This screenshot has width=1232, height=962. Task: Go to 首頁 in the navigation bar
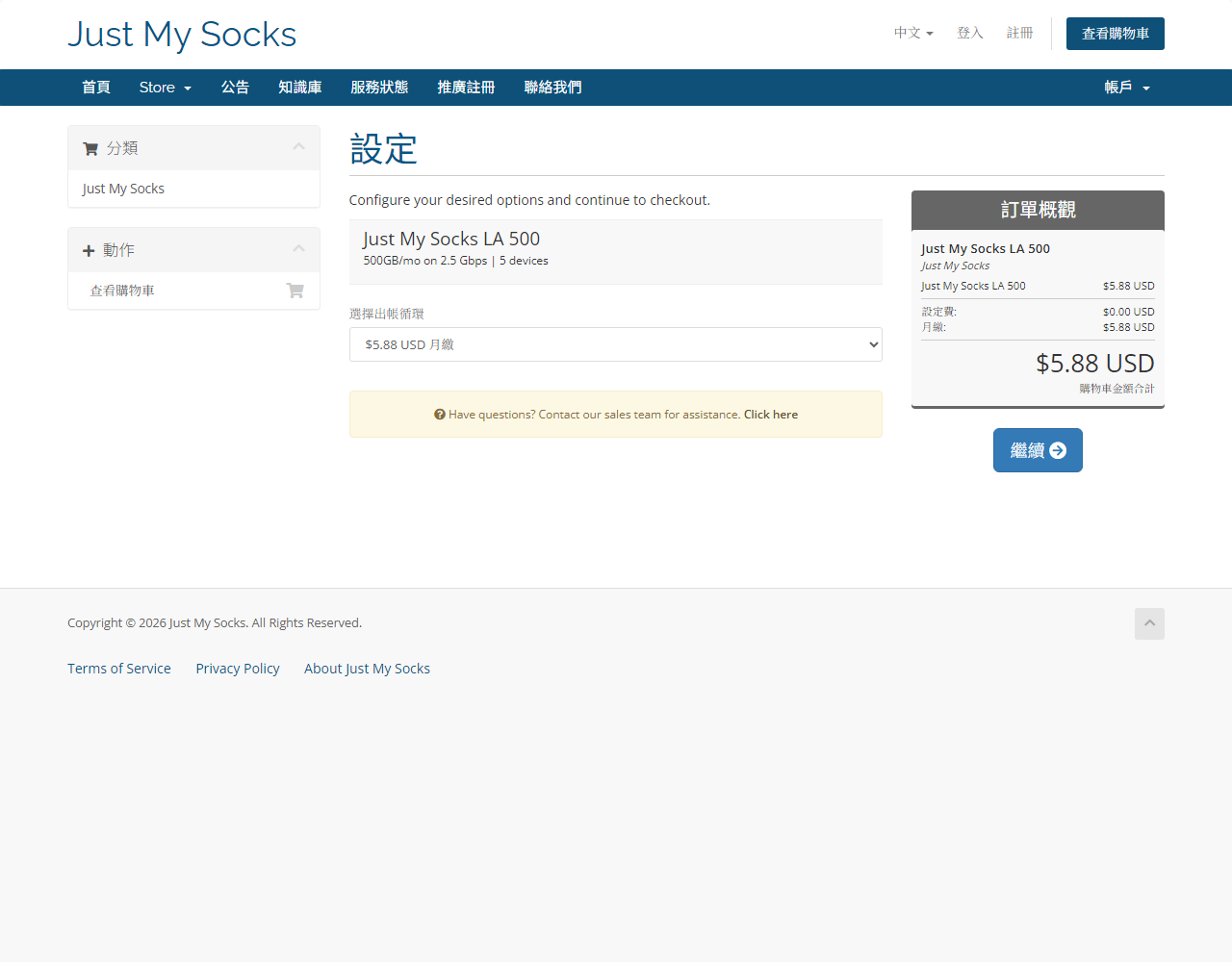(x=96, y=88)
